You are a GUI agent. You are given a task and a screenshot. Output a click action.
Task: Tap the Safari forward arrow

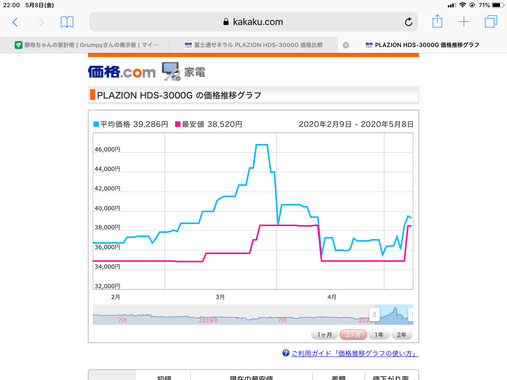click(41, 22)
